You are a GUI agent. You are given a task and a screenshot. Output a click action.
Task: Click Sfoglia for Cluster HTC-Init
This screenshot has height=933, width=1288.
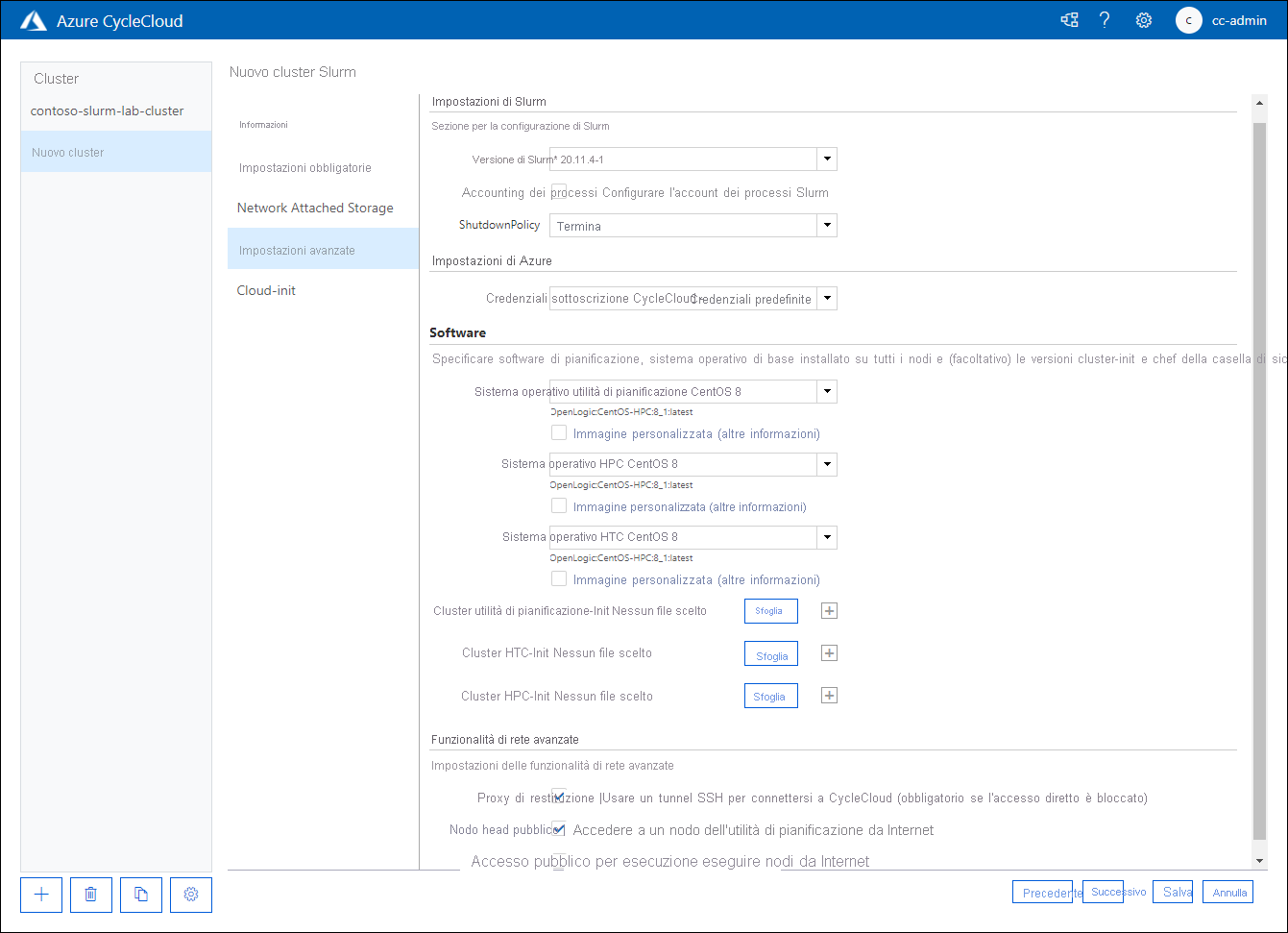pyautogui.click(x=771, y=653)
